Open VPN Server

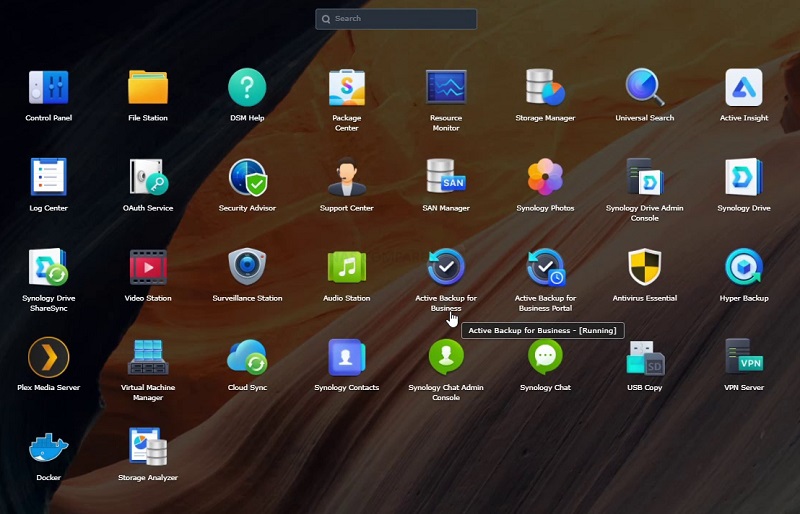[744, 357]
